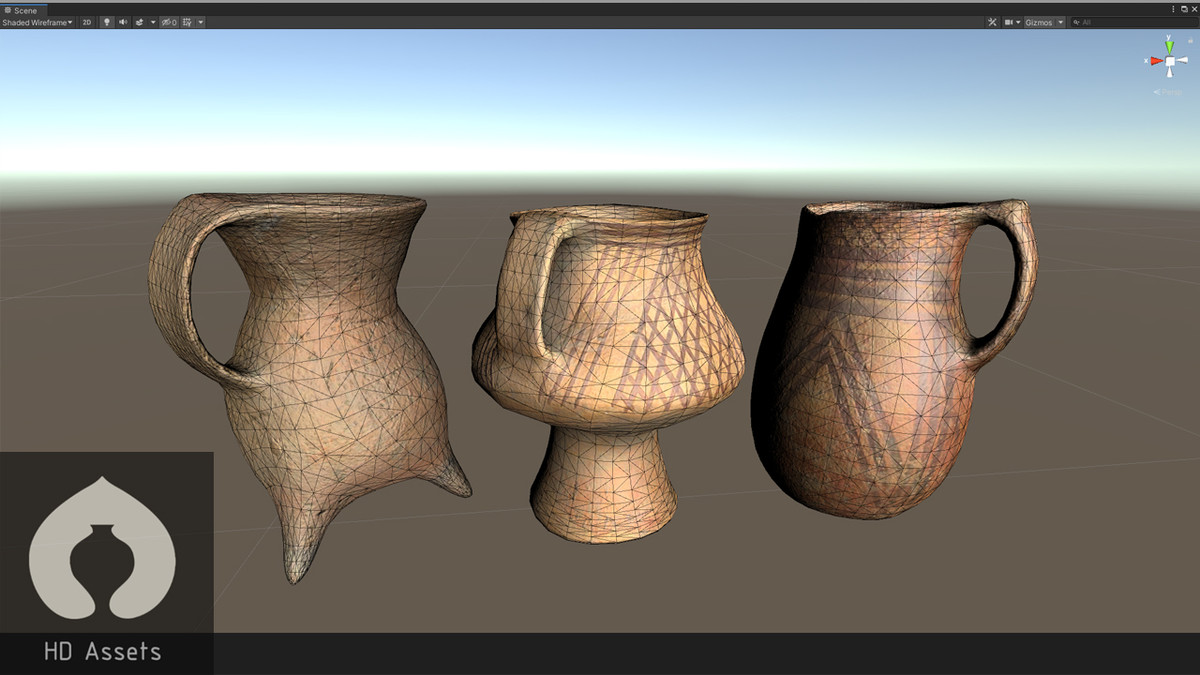Click the green Y axis cone on the gizmo
Screen dimensions: 1200x675
[1169, 46]
